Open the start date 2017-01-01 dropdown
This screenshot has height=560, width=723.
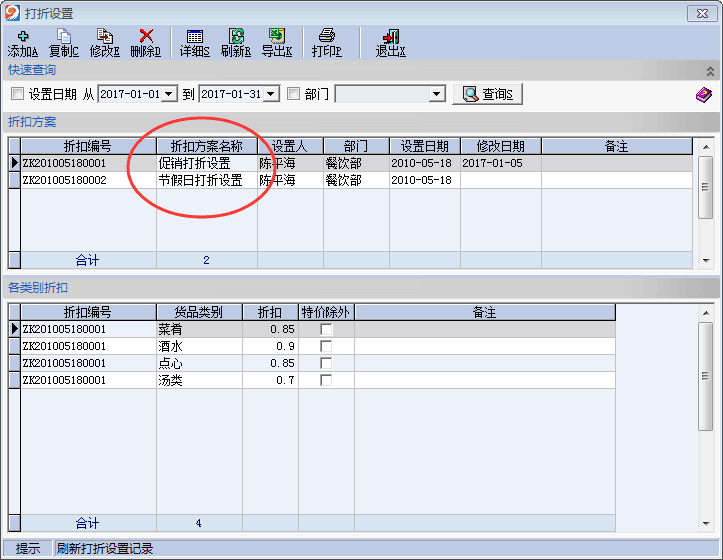click(x=170, y=94)
